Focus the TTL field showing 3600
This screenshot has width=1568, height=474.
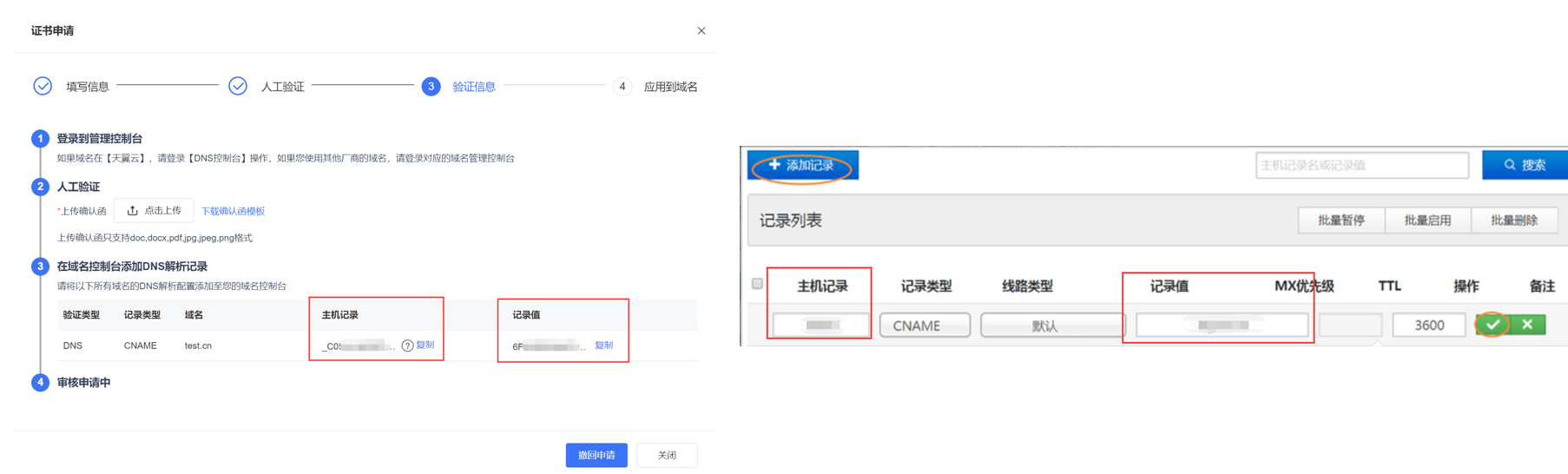(1429, 326)
